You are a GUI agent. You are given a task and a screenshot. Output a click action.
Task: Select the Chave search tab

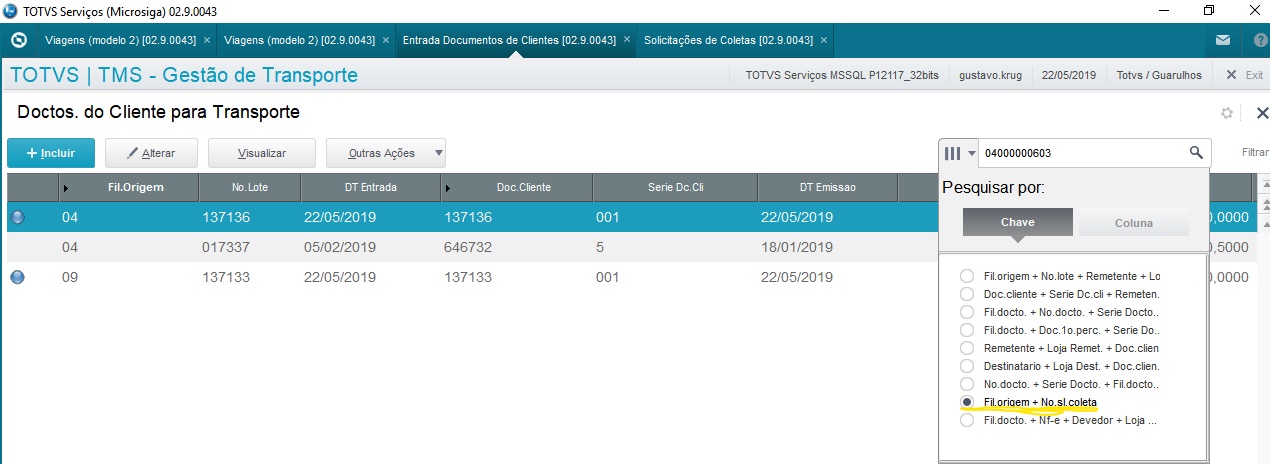[1018, 222]
